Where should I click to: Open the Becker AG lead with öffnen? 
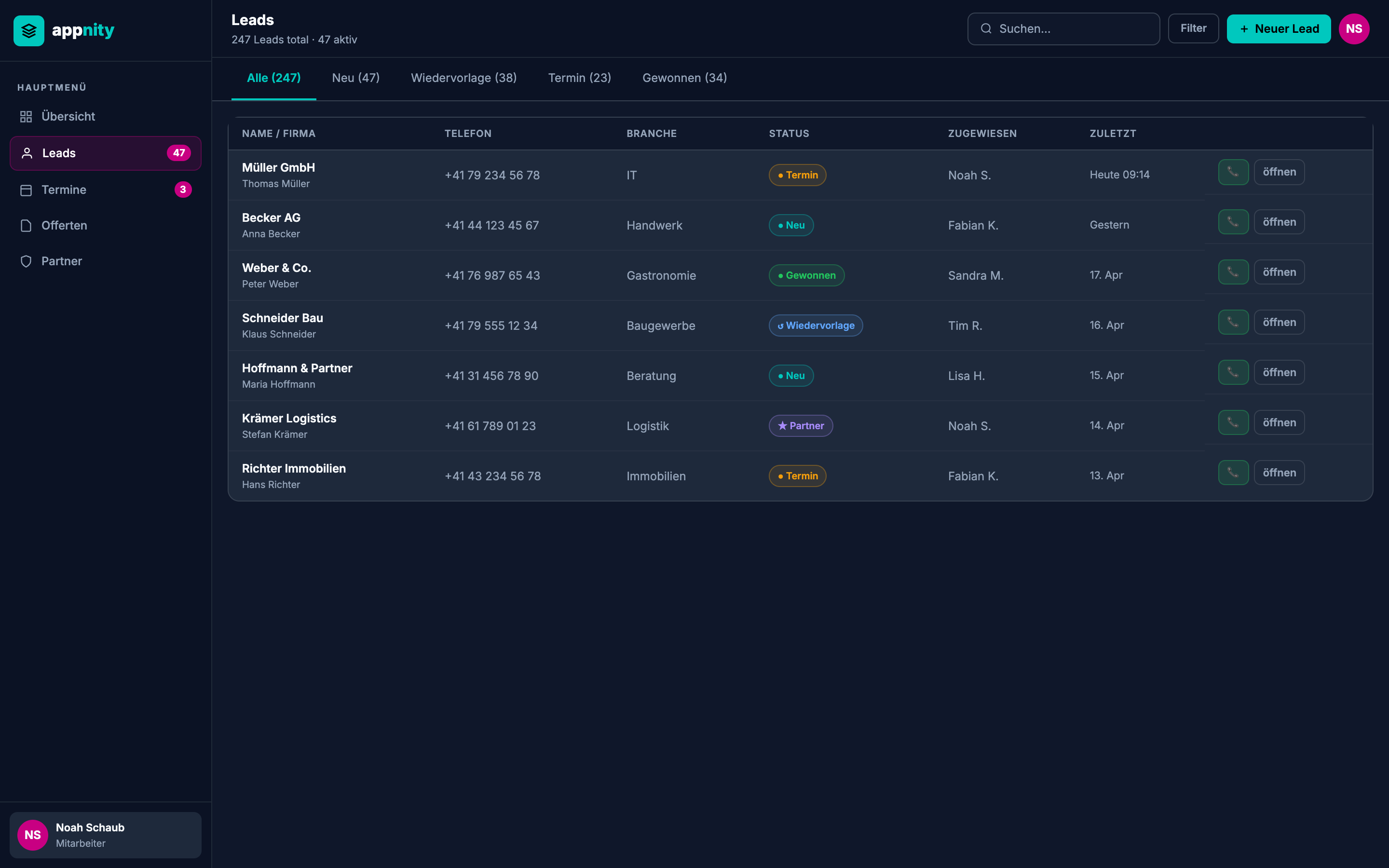click(1279, 222)
